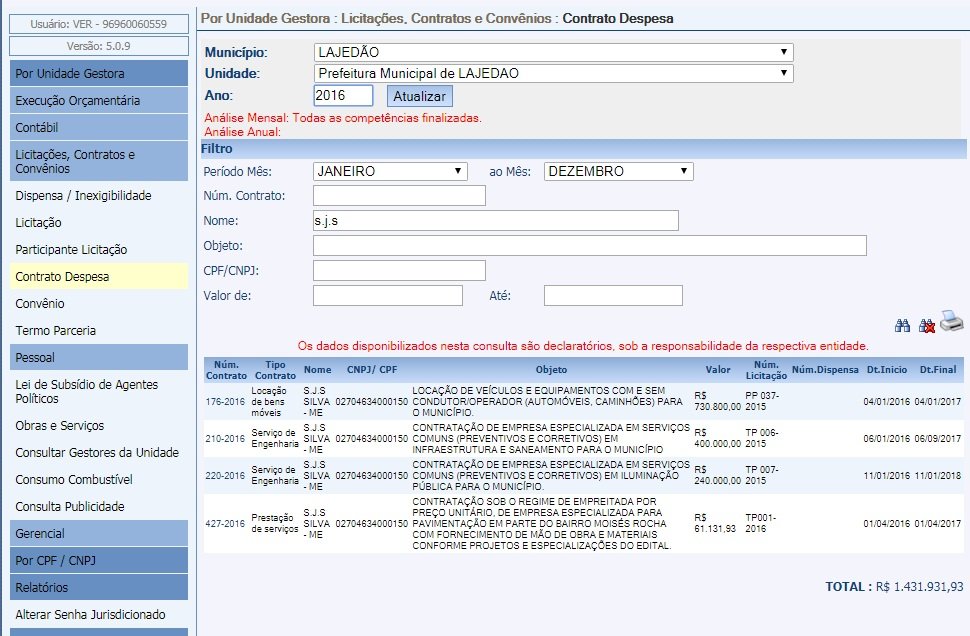The height and width of the screenshot is (636, 970).
Task: Clear the search with the red-X binoculars icon
Action: [x=926, y=325]
